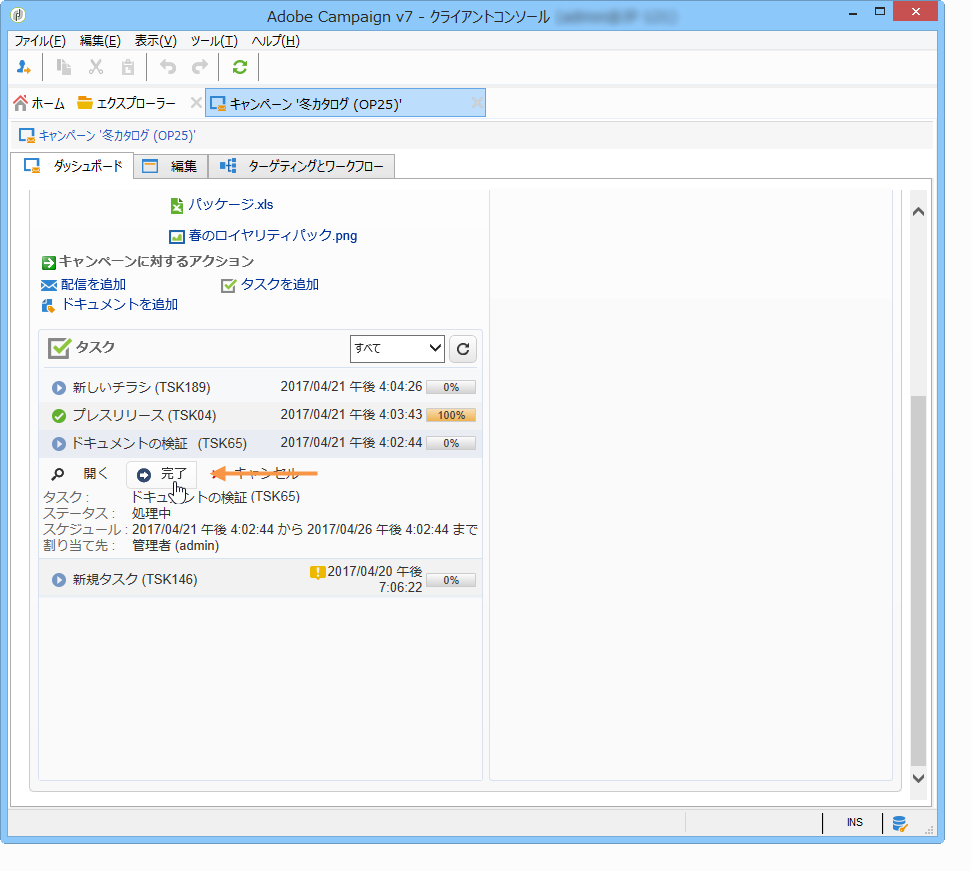971x871 pixels.
Task: Click the ドキュメントを追加 link
Action: tap(120, 304)
